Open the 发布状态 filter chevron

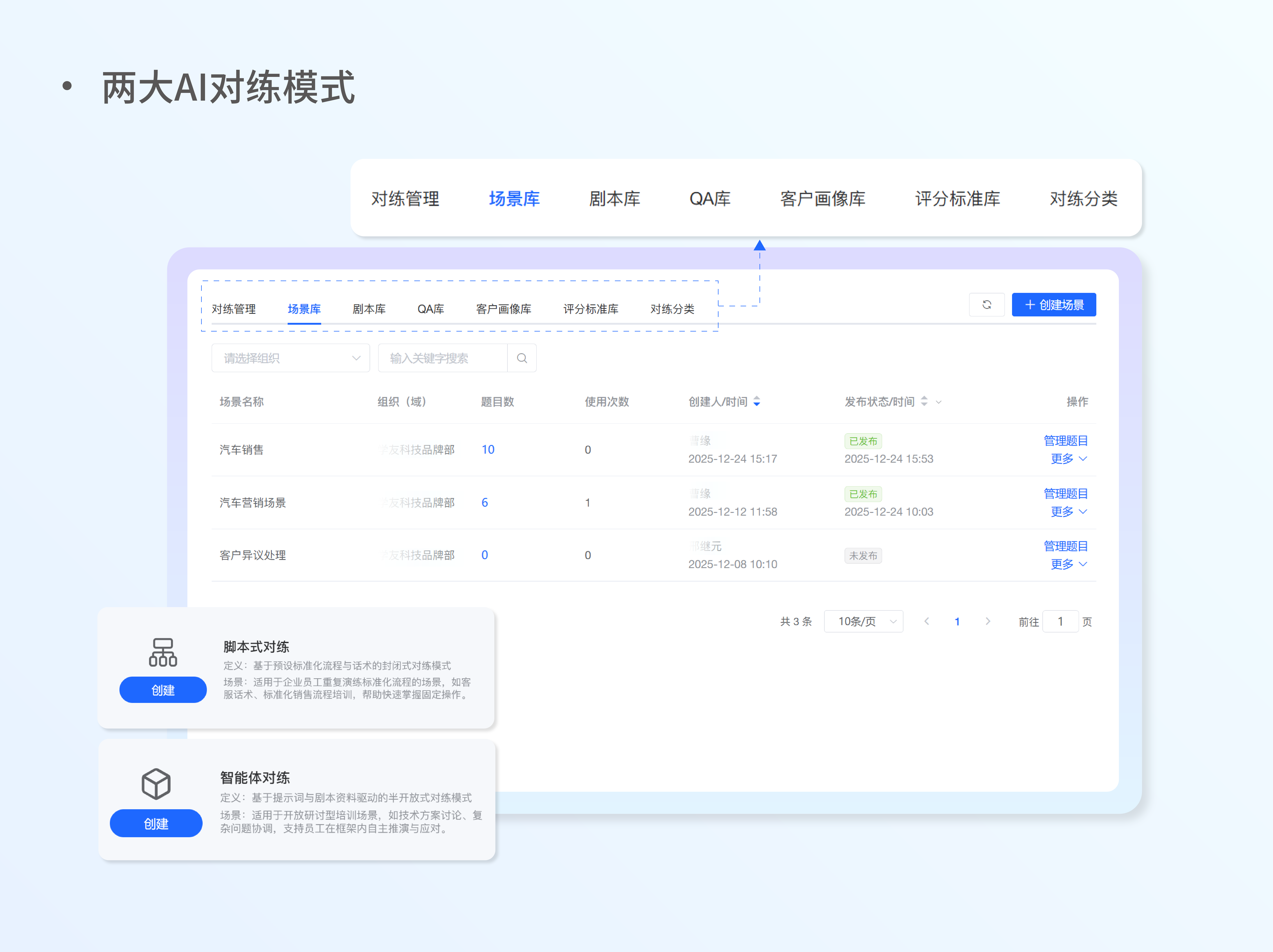(939, 402)
